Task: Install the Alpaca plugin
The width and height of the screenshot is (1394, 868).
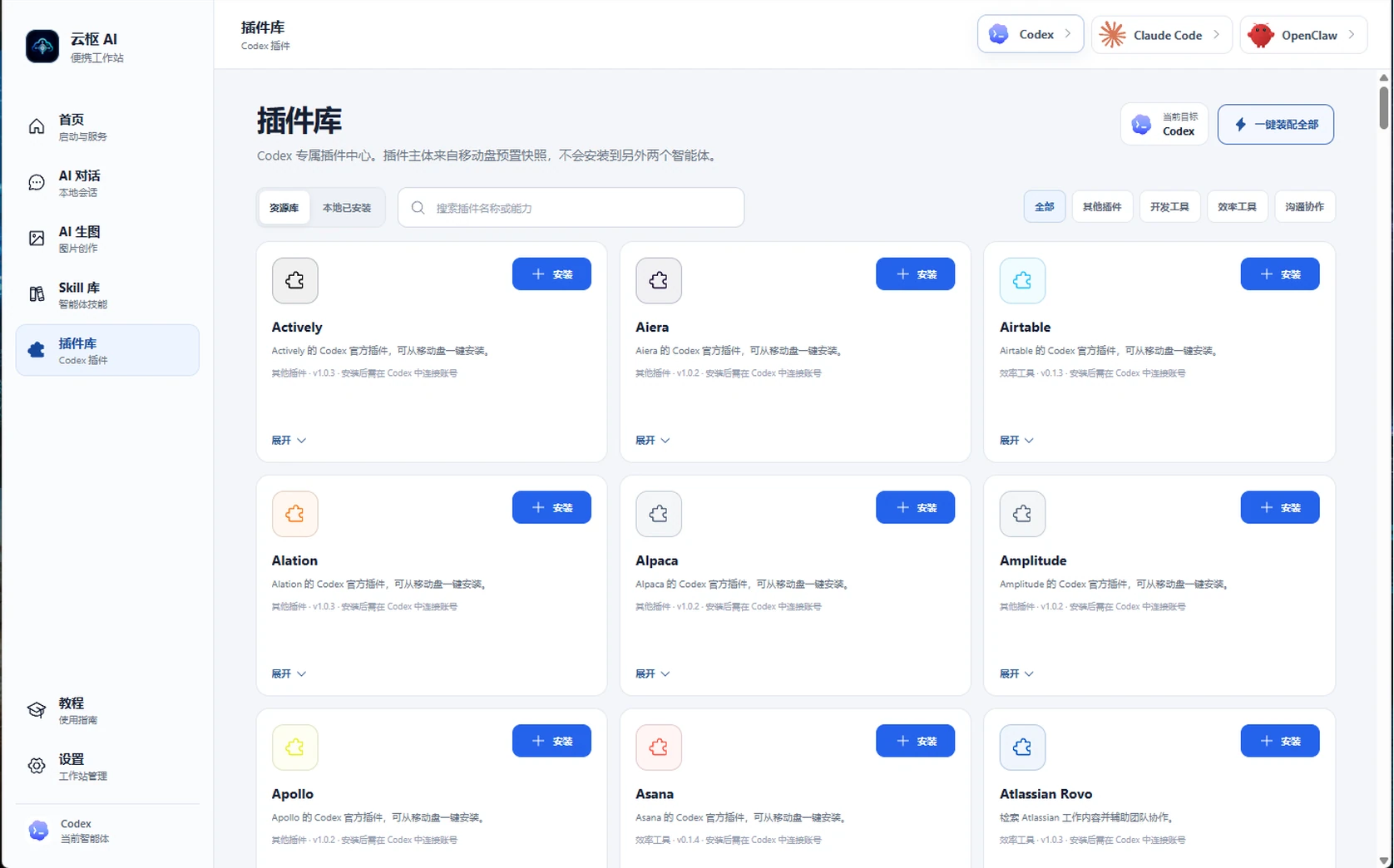Action: (915, 508)
